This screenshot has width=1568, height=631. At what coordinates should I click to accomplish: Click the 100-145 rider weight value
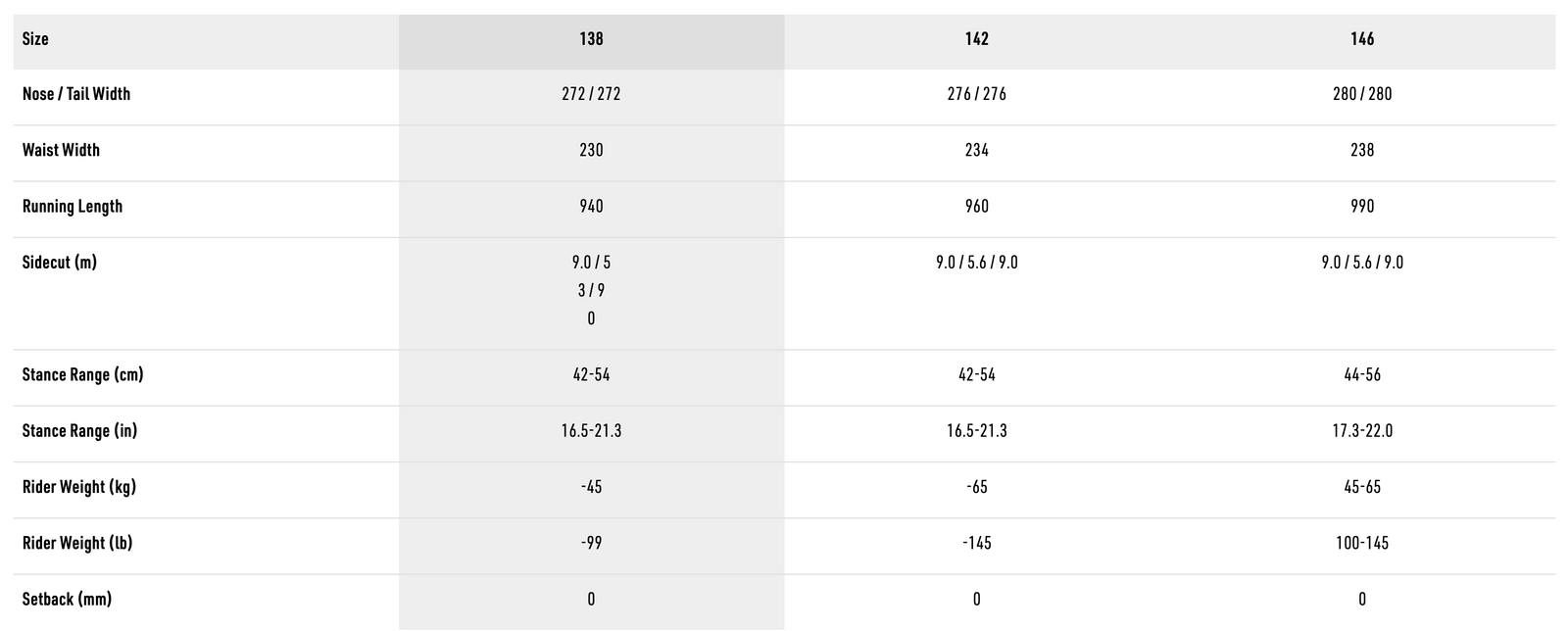(x=1362, y=543)
